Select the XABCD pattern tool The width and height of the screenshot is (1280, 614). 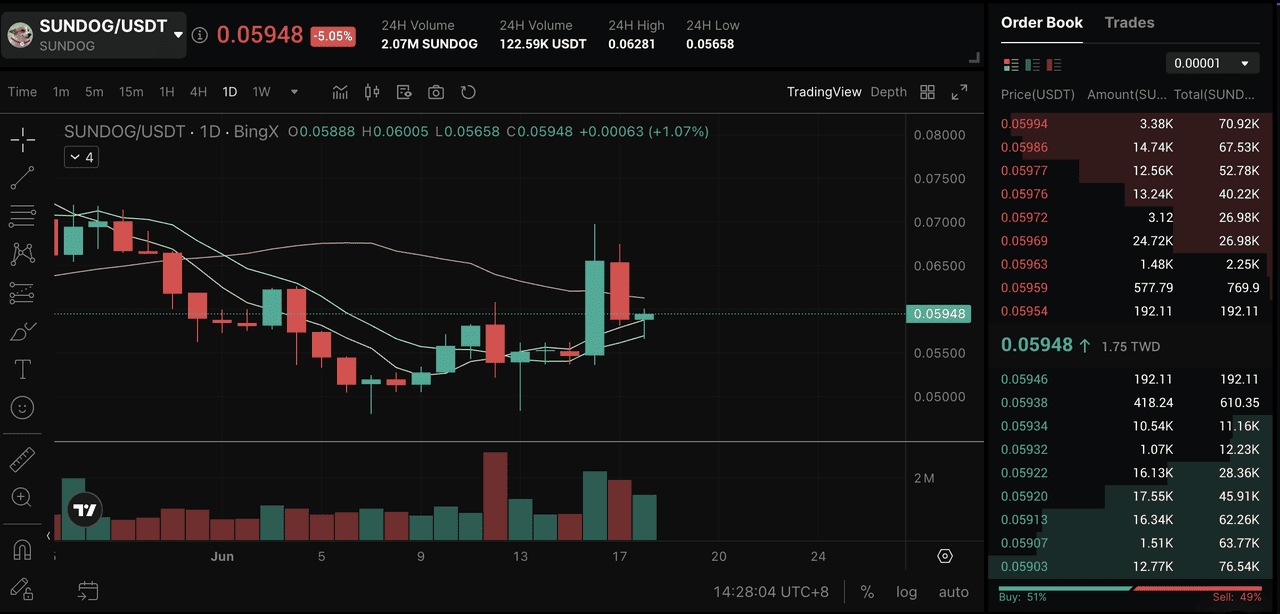(22, 254)
